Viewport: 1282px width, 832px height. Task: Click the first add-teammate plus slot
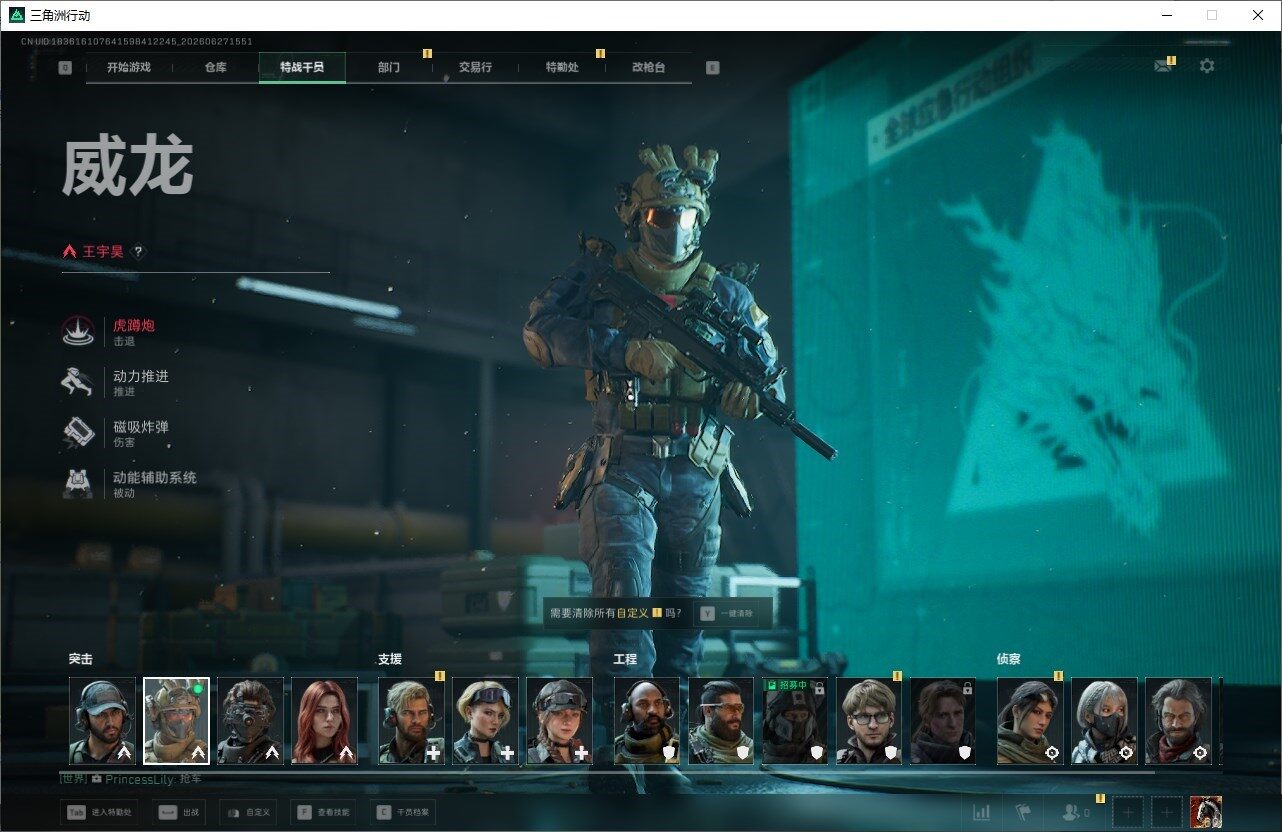click(1128, 813)
